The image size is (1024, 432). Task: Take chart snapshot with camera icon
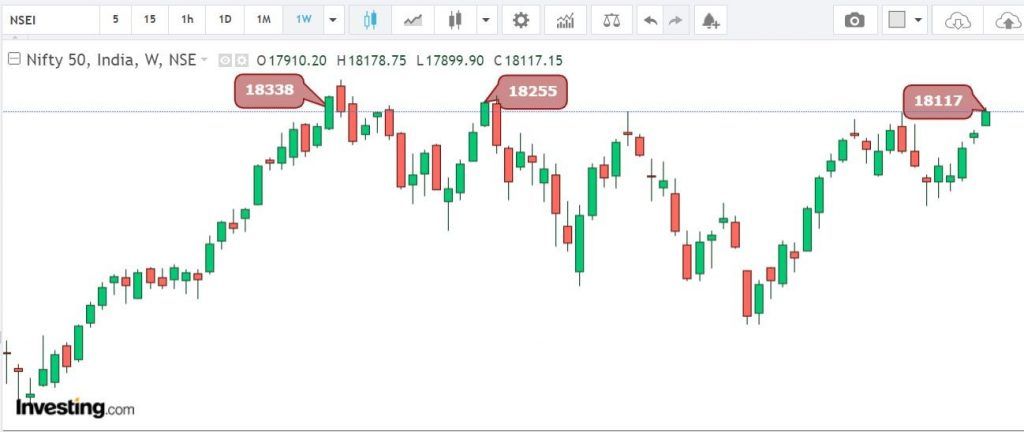click(854, 20)
